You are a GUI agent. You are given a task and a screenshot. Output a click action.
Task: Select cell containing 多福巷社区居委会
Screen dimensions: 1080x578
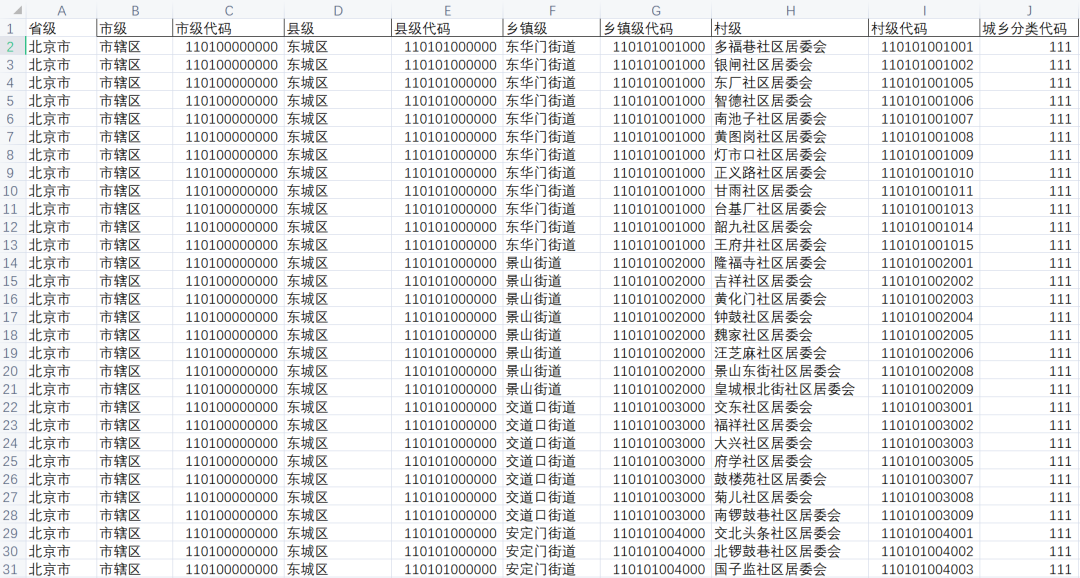tap(790, 46)
